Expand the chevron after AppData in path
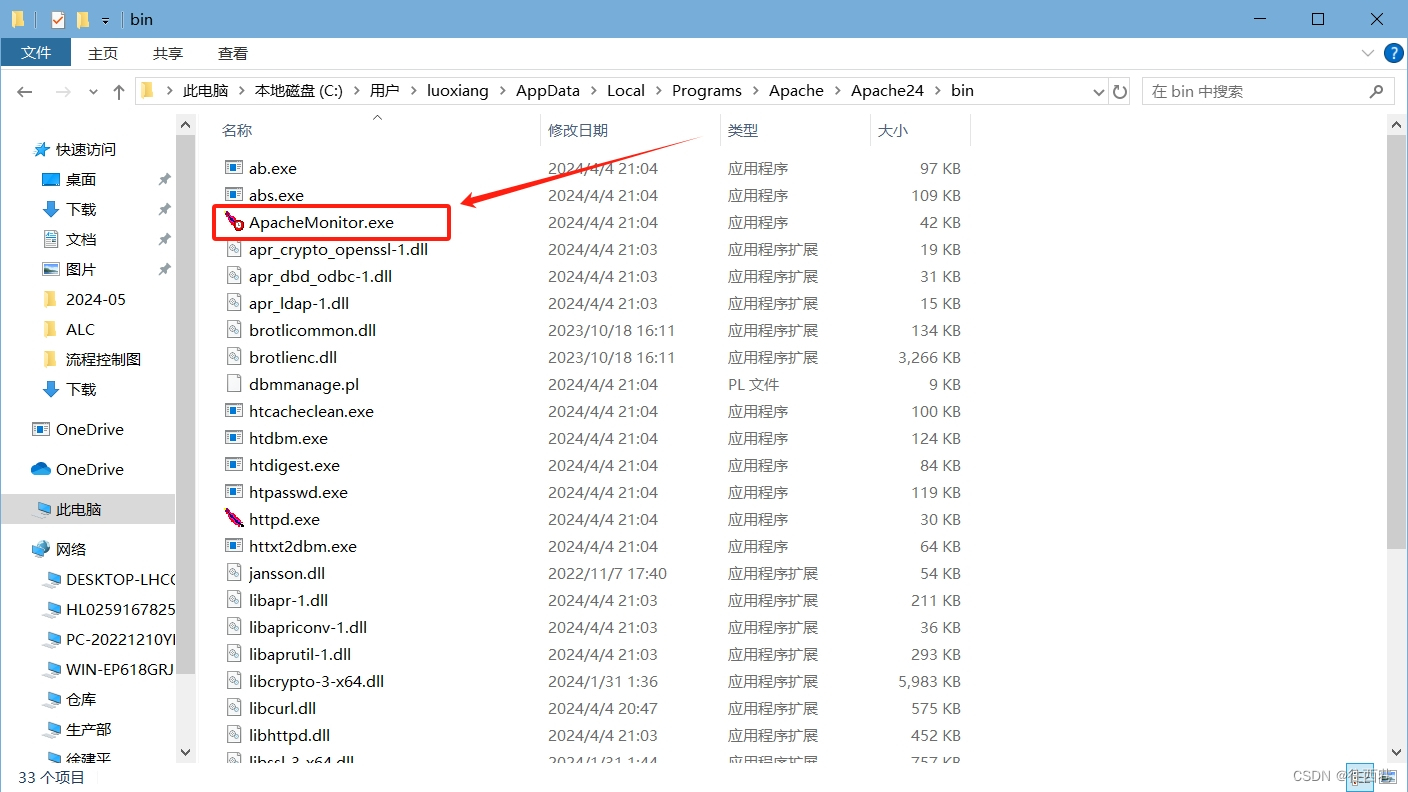Image resolution: width=1408 pixels, height=792 pixels. 593,91
